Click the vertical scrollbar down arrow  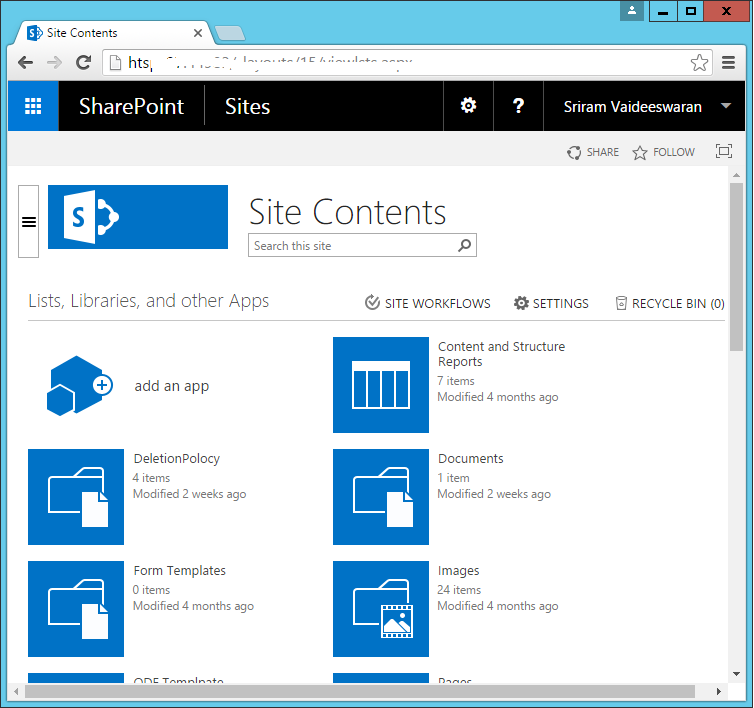[x=736, y=674]
